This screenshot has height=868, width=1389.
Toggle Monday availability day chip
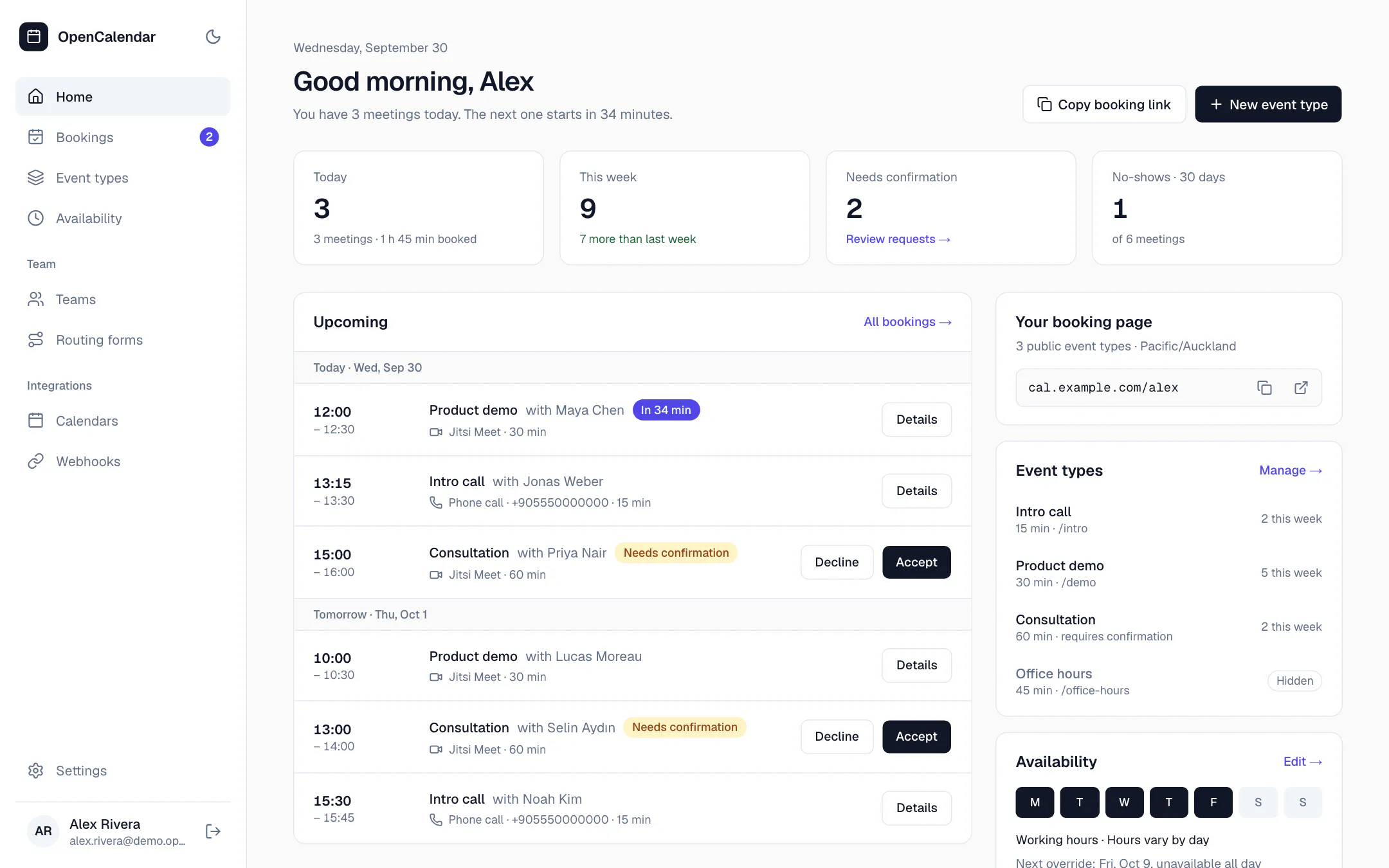1035,802
